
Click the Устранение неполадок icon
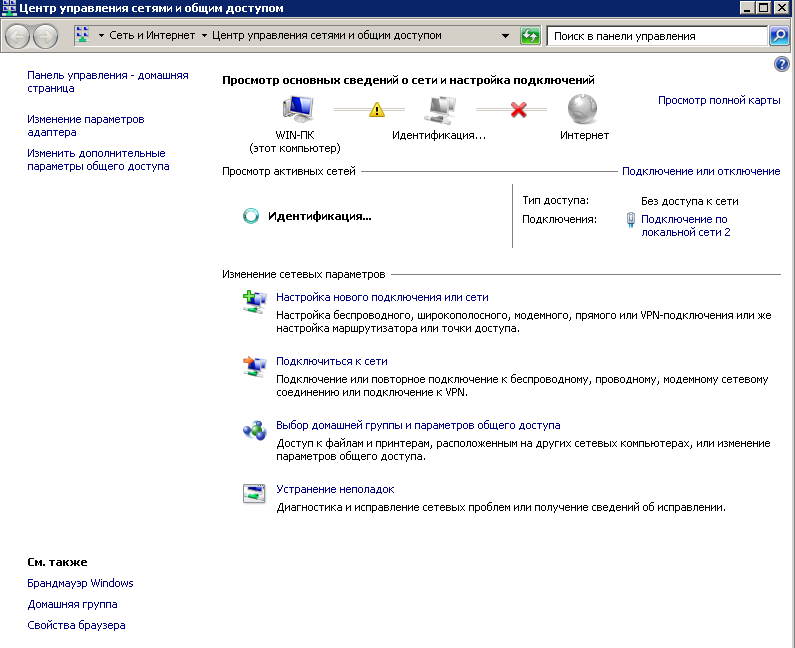254,492
